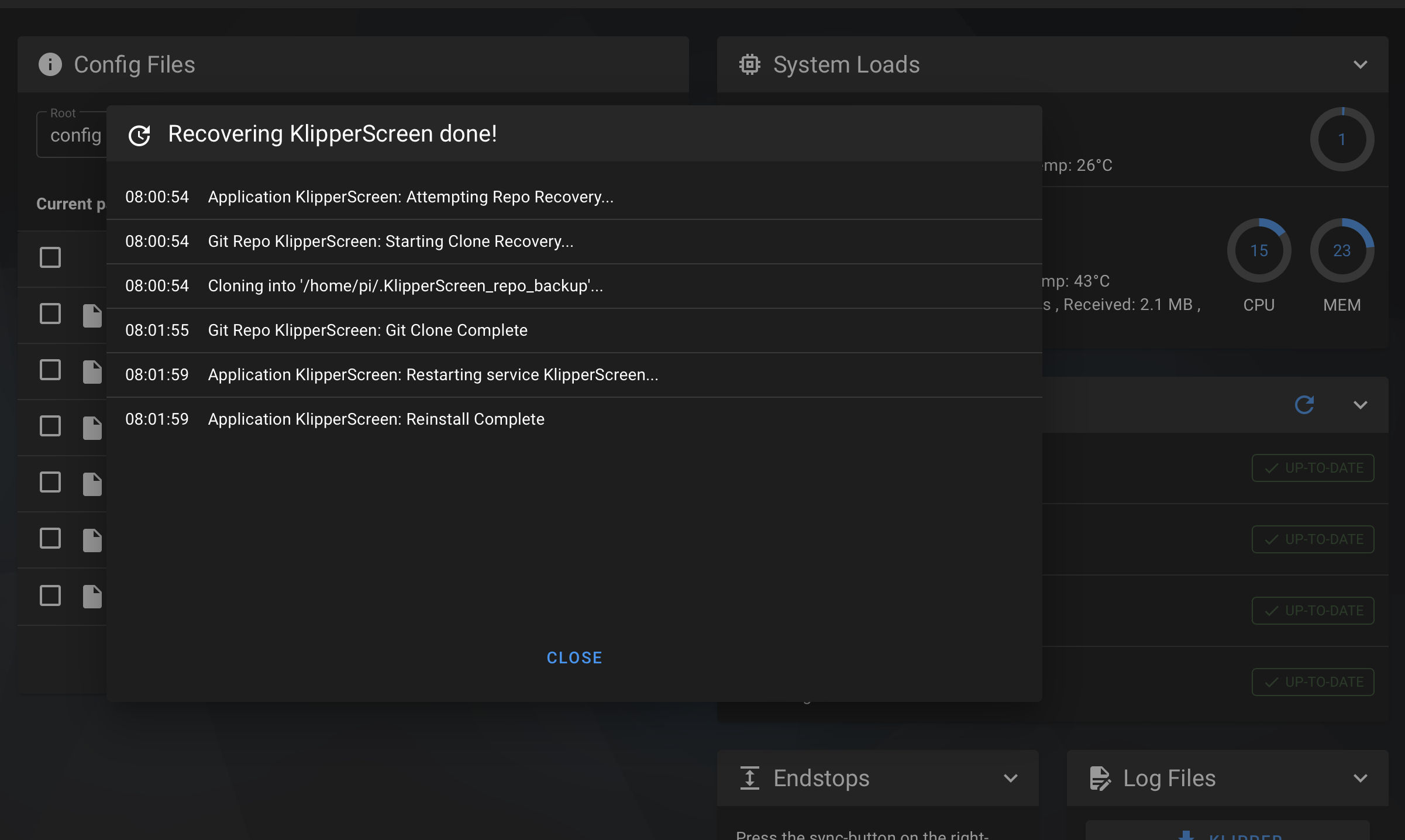This screenshot has height=840, width=1405.
Task: Click the file icon in second config row
Action: click(x=92, y=315)
